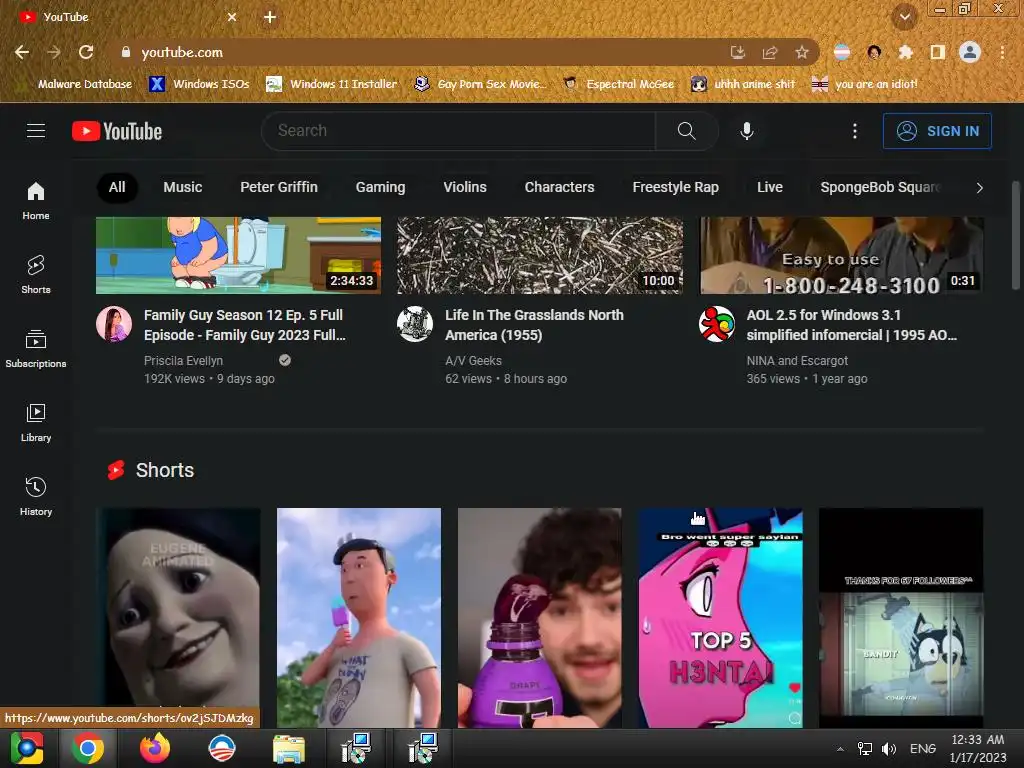This screenshot has width=1024, height=768.
Task: Open Chrome from the taskbar
Action: click(x=88, y=748)
